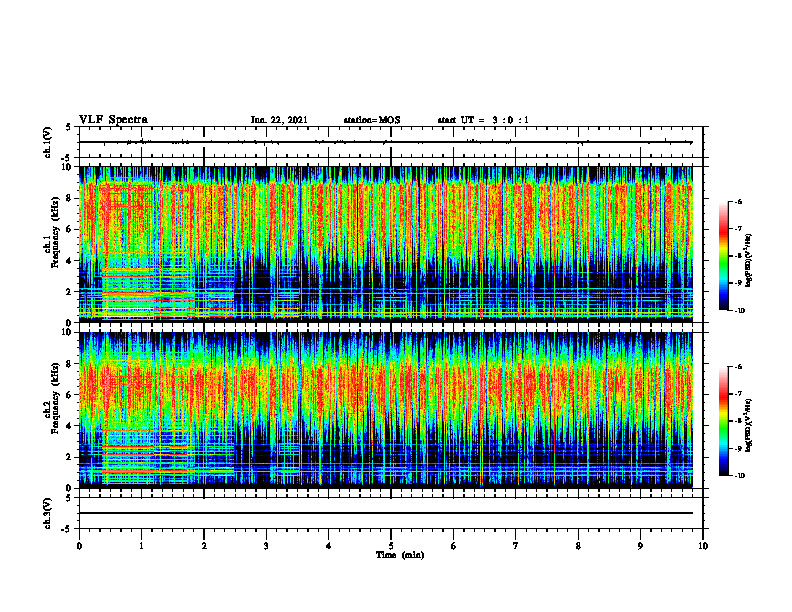Click the "ch.3(V)" axis label
Viewport: 792px width, 612px height.
48,513
